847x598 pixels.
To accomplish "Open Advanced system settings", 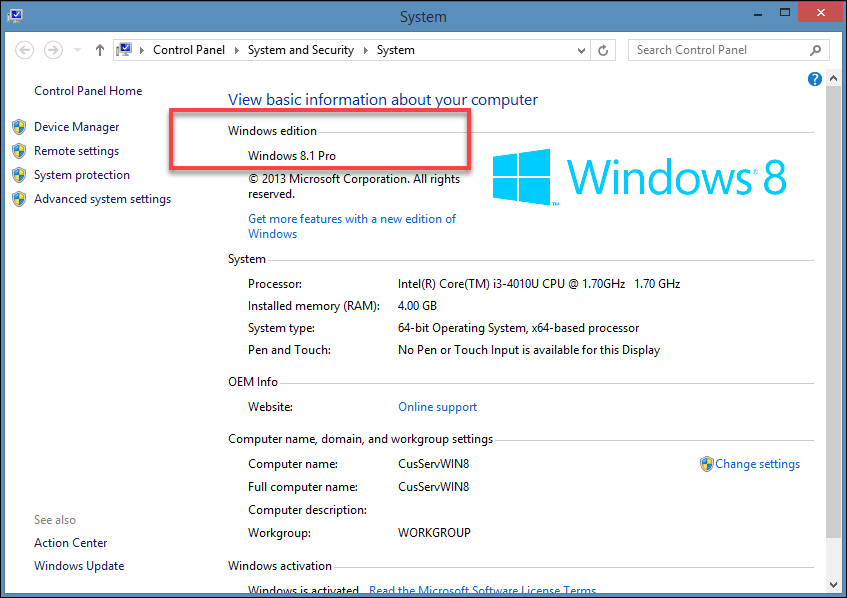I will point(102,199).
